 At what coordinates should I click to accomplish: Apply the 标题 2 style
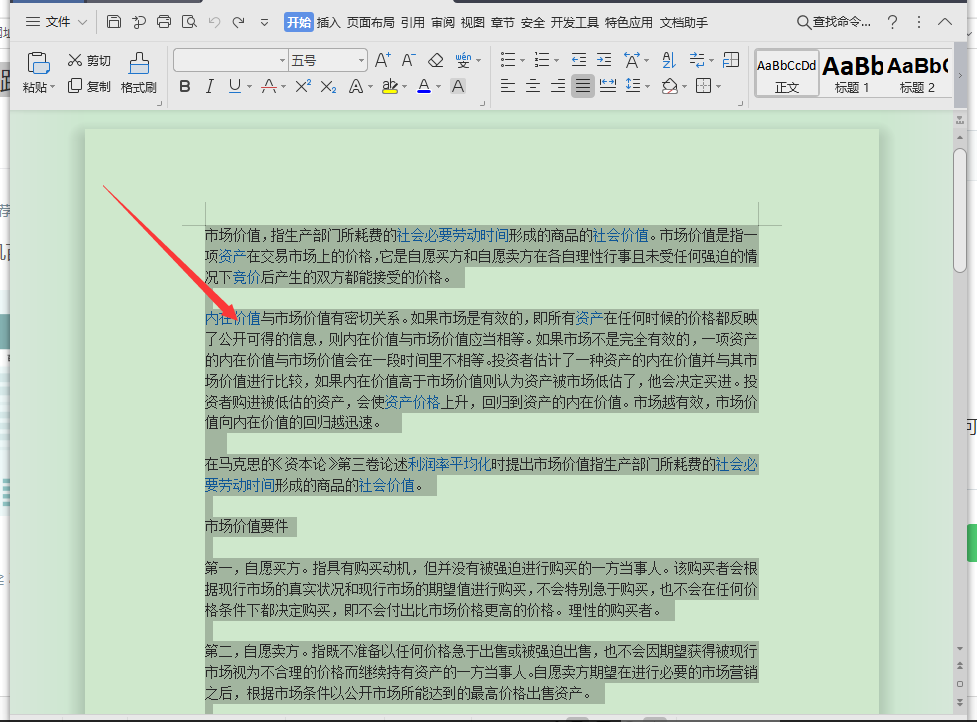point(917,74)
